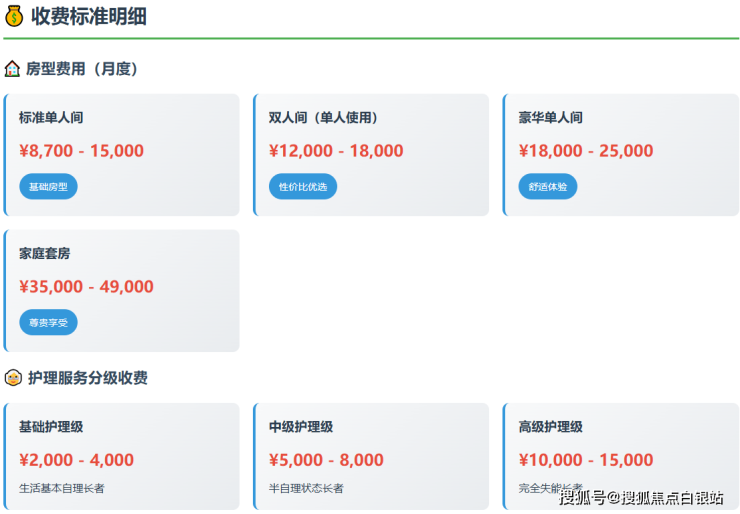Click the 性价比优选 tag button
The height and width of the screenshot is (514, 740).
coord(303,187)
